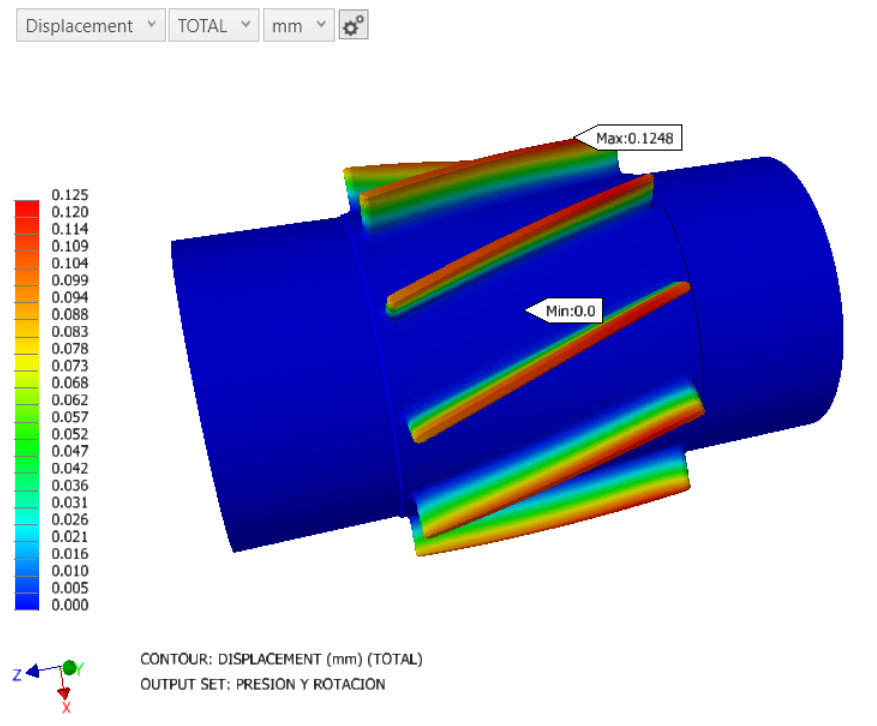Pick the yellow legend band near 0.078
The image size is (877, 726).
(27, 348)
